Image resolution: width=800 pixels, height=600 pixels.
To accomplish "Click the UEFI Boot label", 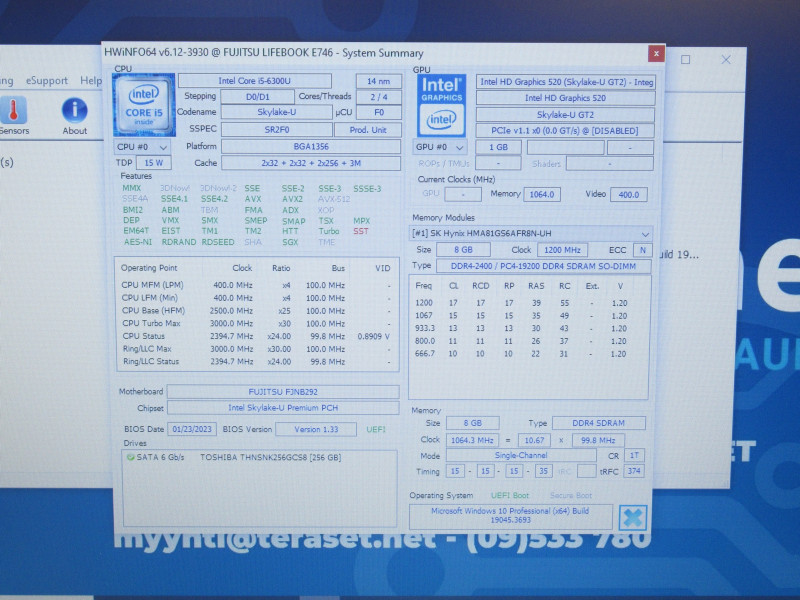I will [x=510, y=495].
